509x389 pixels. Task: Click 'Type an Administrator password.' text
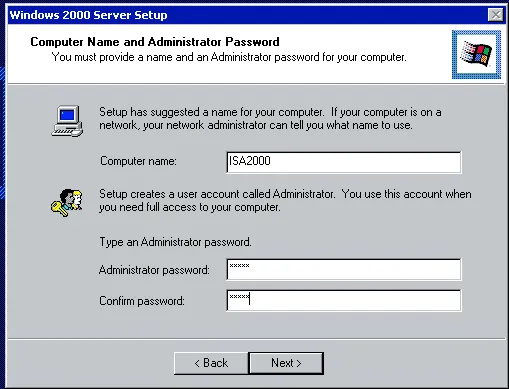[175, 242]
